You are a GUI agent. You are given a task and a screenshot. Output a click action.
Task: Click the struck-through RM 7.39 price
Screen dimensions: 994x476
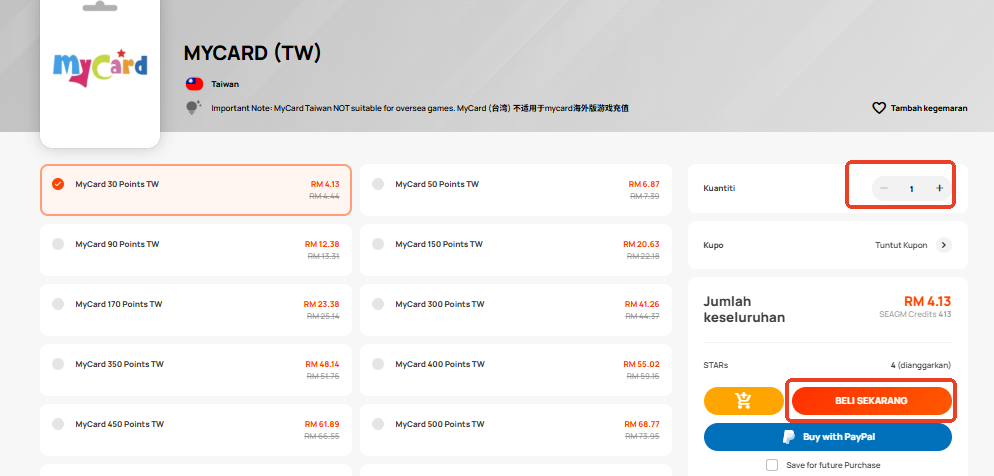click(645, 196)
